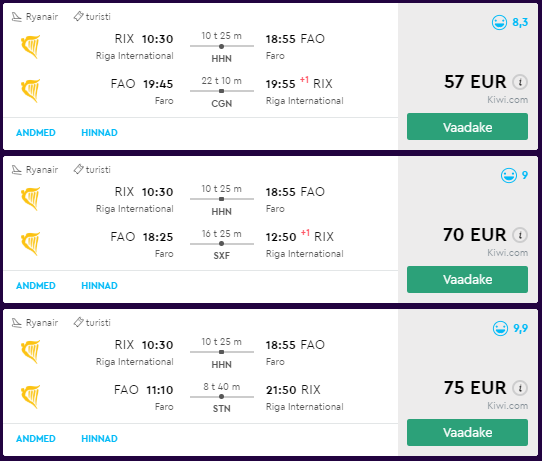Click Vaadake button for the 57 EUR offer
Image resolution: width=542 pixels, height=461 pixels.
click(x=467, y=127)
